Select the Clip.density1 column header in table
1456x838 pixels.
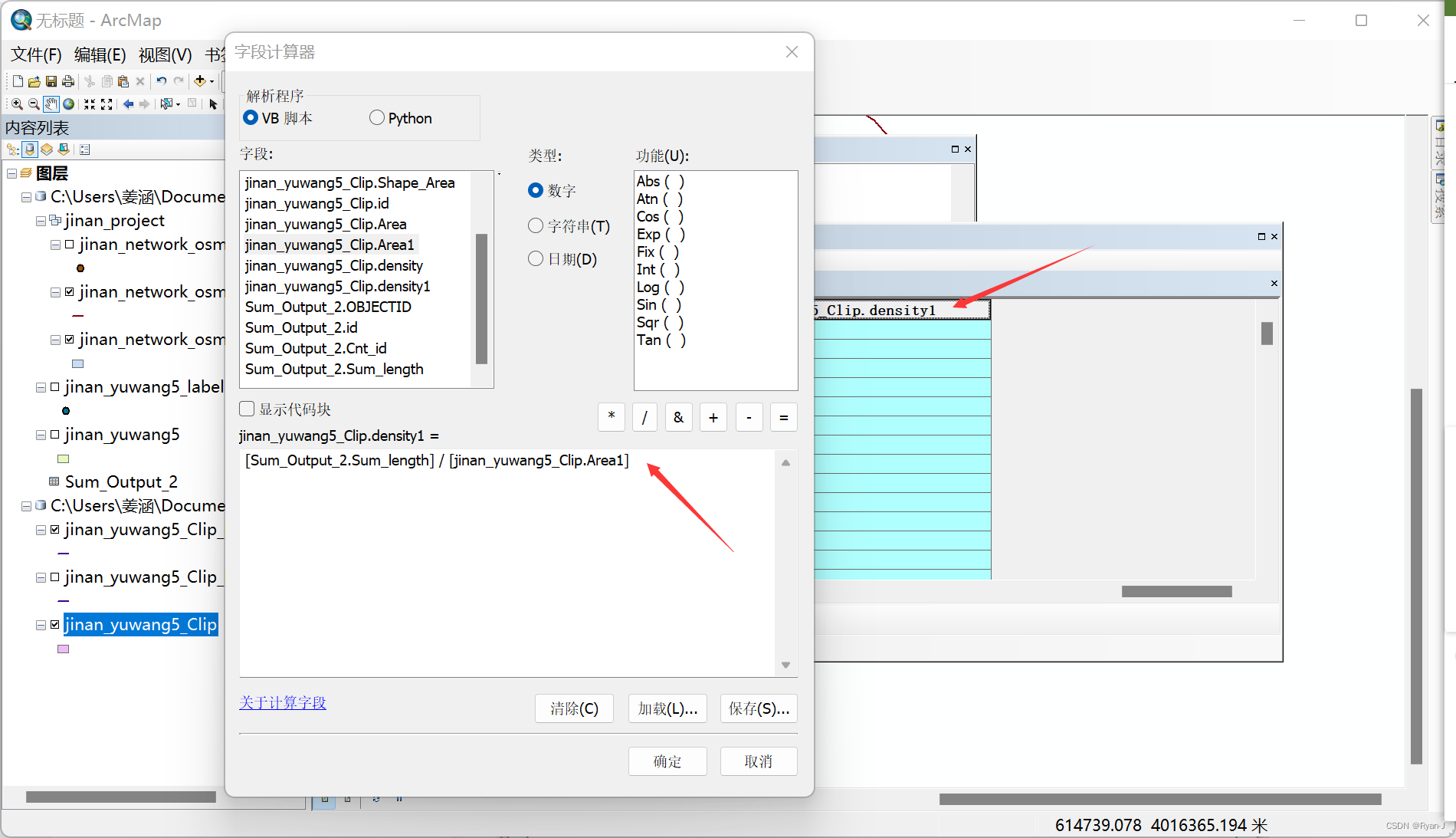(x=902, y=310)
